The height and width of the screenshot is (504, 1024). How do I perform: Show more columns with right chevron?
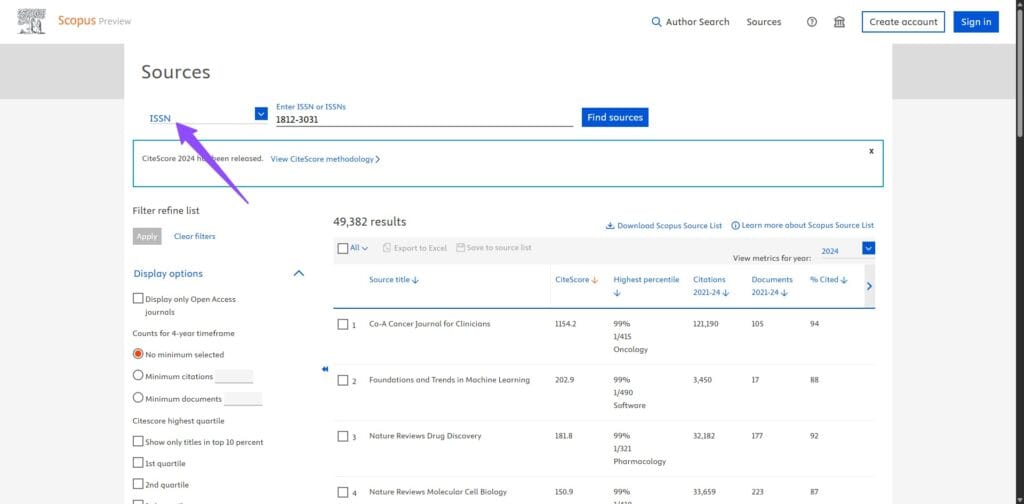pyautogui.click(x=869, y=286)
